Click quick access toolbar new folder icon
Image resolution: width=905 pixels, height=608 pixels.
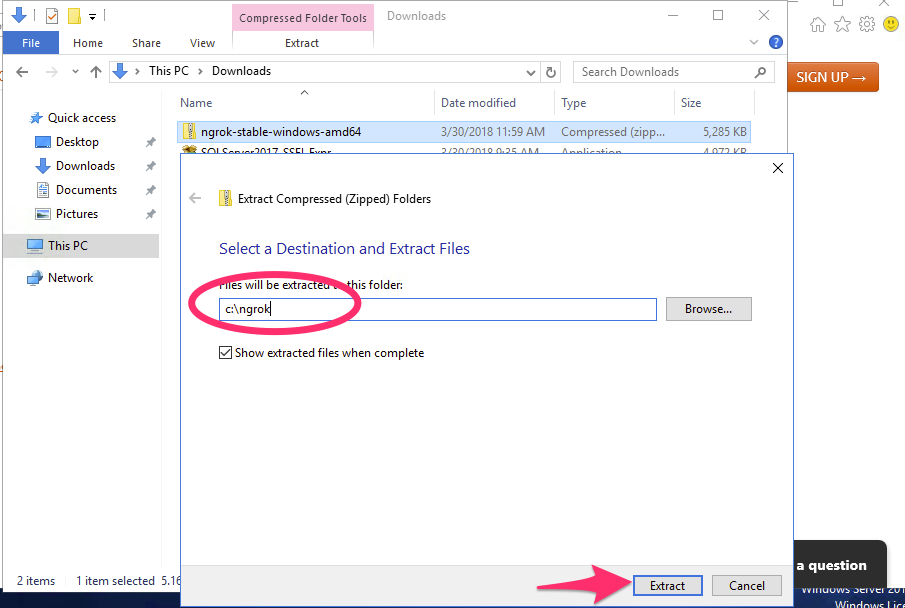pos(74,16)
